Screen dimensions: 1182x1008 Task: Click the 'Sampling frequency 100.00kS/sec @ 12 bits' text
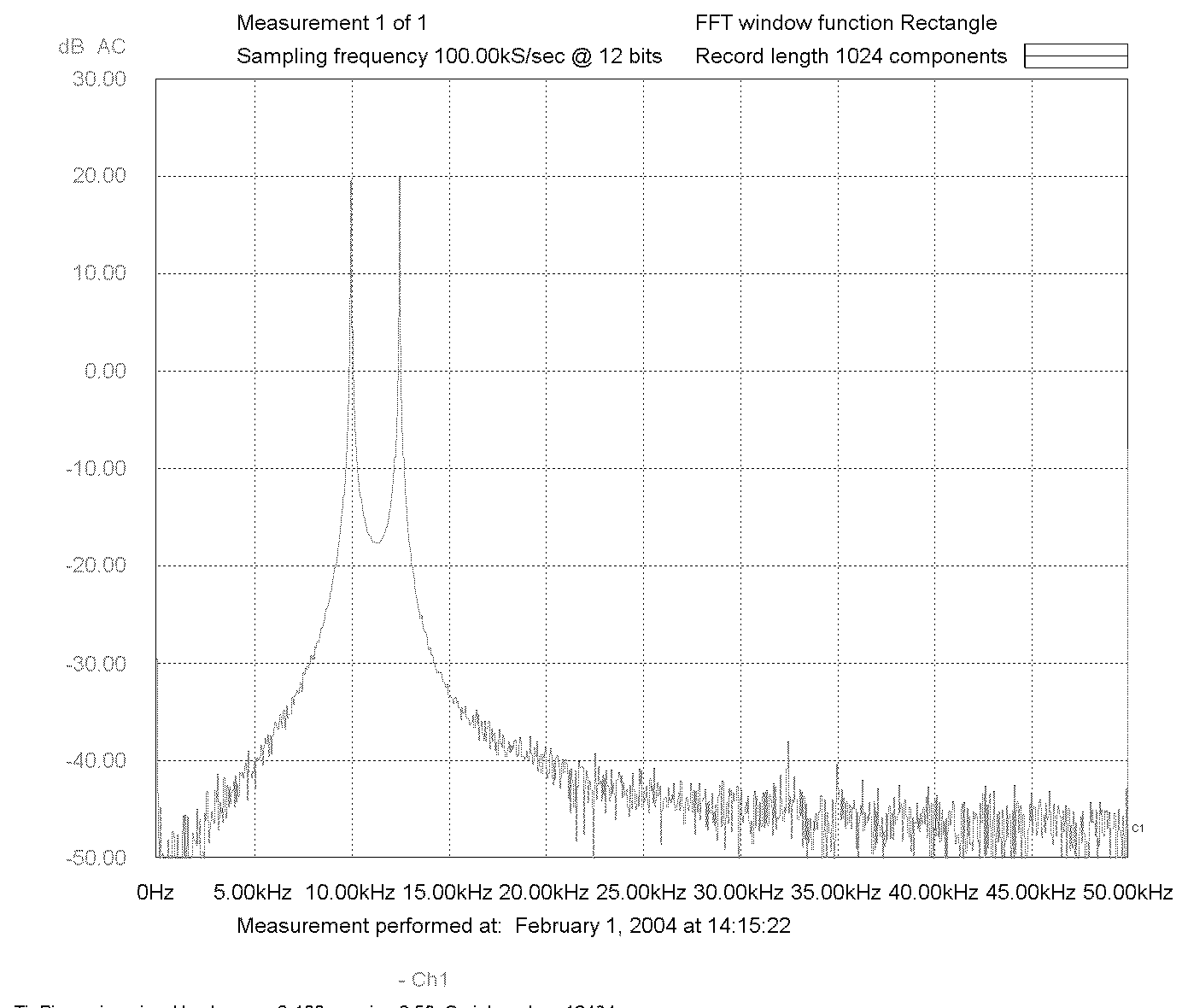pos(449,56)
